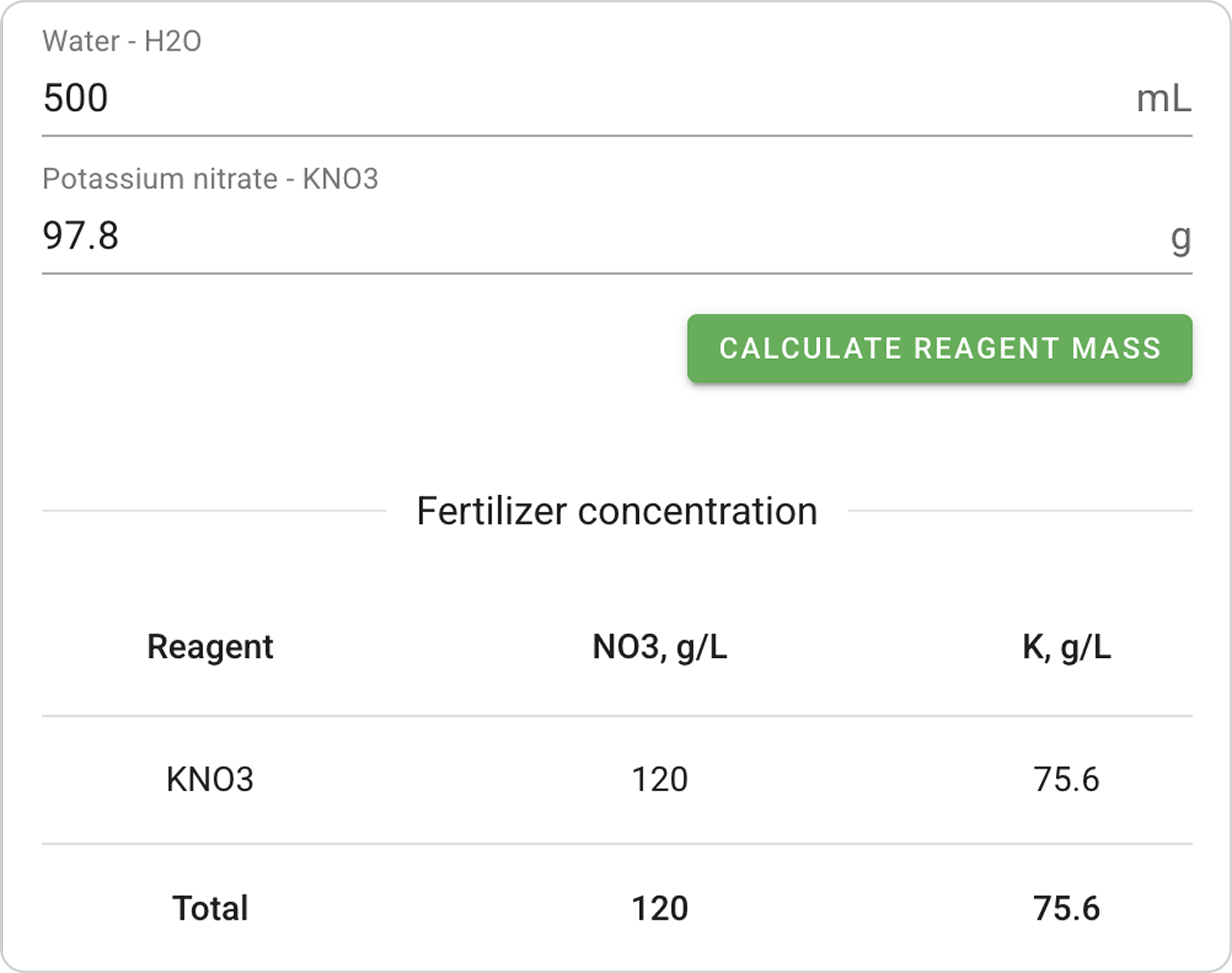Click the Potassium nitrate - KNO3 label
Screen dimensions: 1232x973
pos(210,179)
